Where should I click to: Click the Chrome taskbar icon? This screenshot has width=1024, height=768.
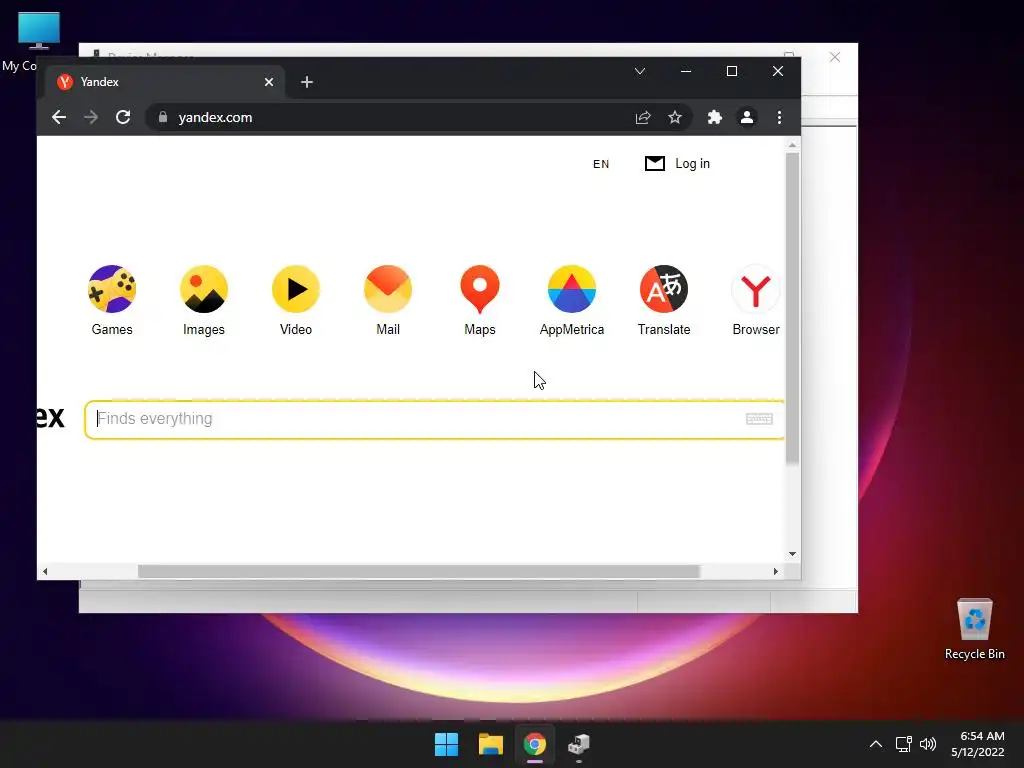[x=534, y=744]
